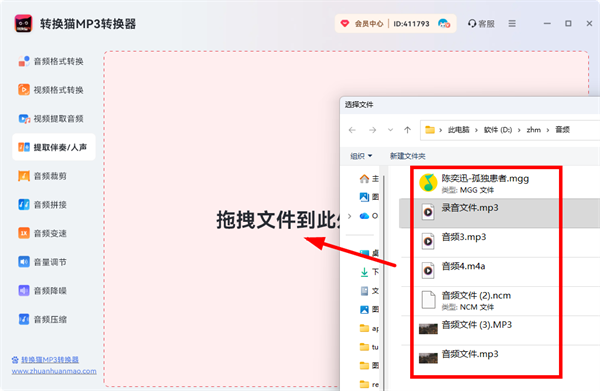
Task: Click zhm in the address path
Action: pyautogui.click(x=533, y=130)
